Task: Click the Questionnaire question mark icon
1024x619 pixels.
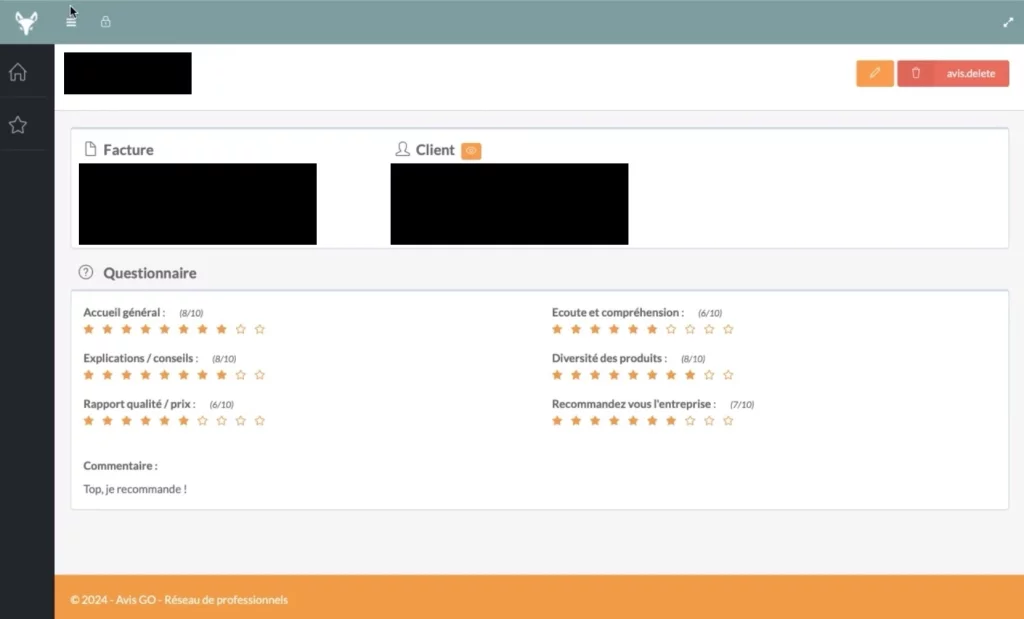Action: [x=86, y=272]
